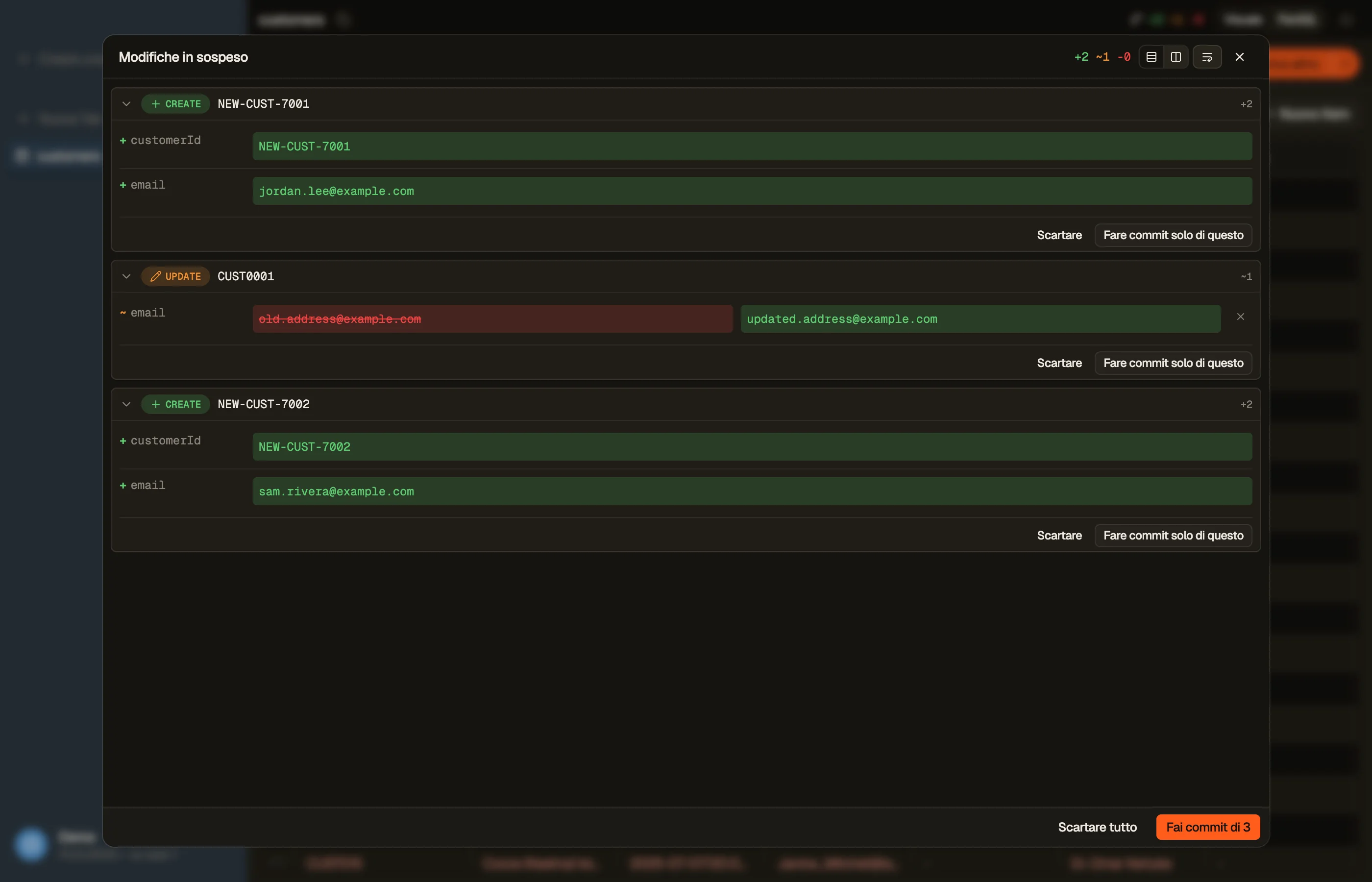Click the email label under NEW-CUST-7002

[148, 485]
